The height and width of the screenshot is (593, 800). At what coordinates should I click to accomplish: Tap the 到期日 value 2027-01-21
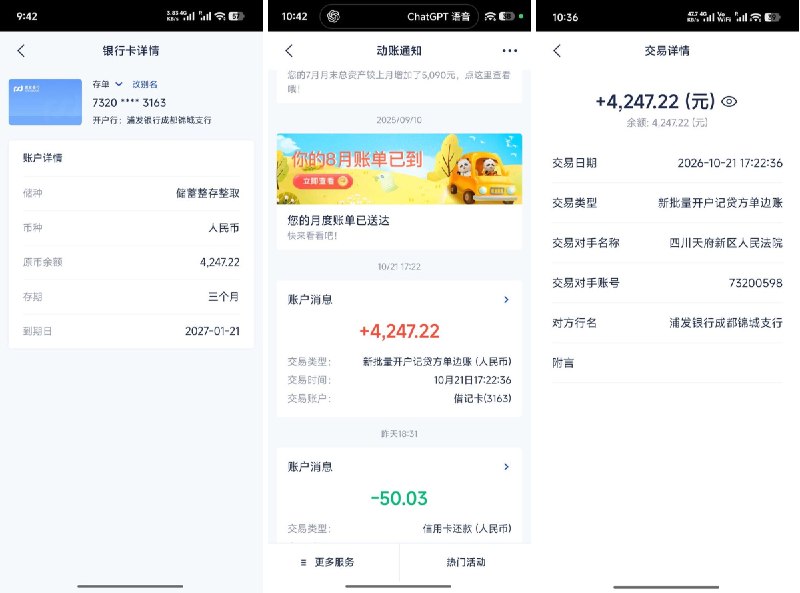(212, 331)
